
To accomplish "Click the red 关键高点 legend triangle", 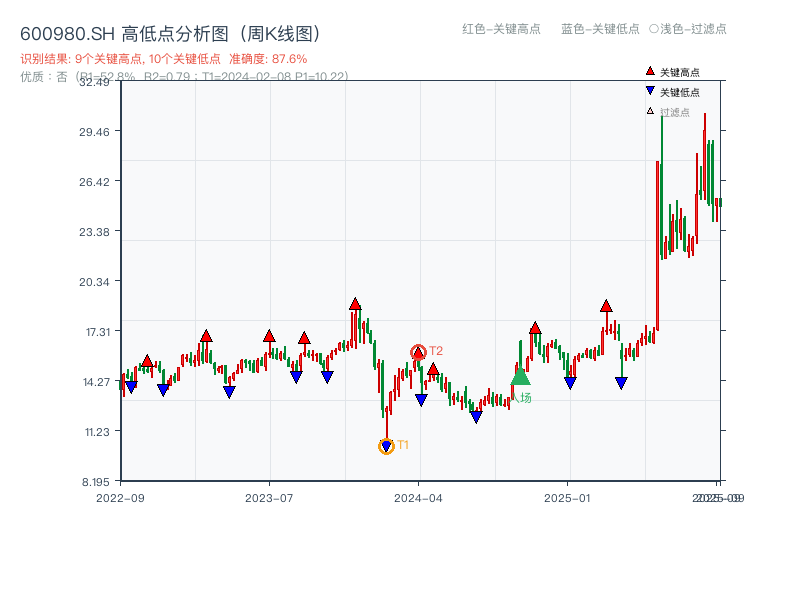I will [x=650, y=71].
